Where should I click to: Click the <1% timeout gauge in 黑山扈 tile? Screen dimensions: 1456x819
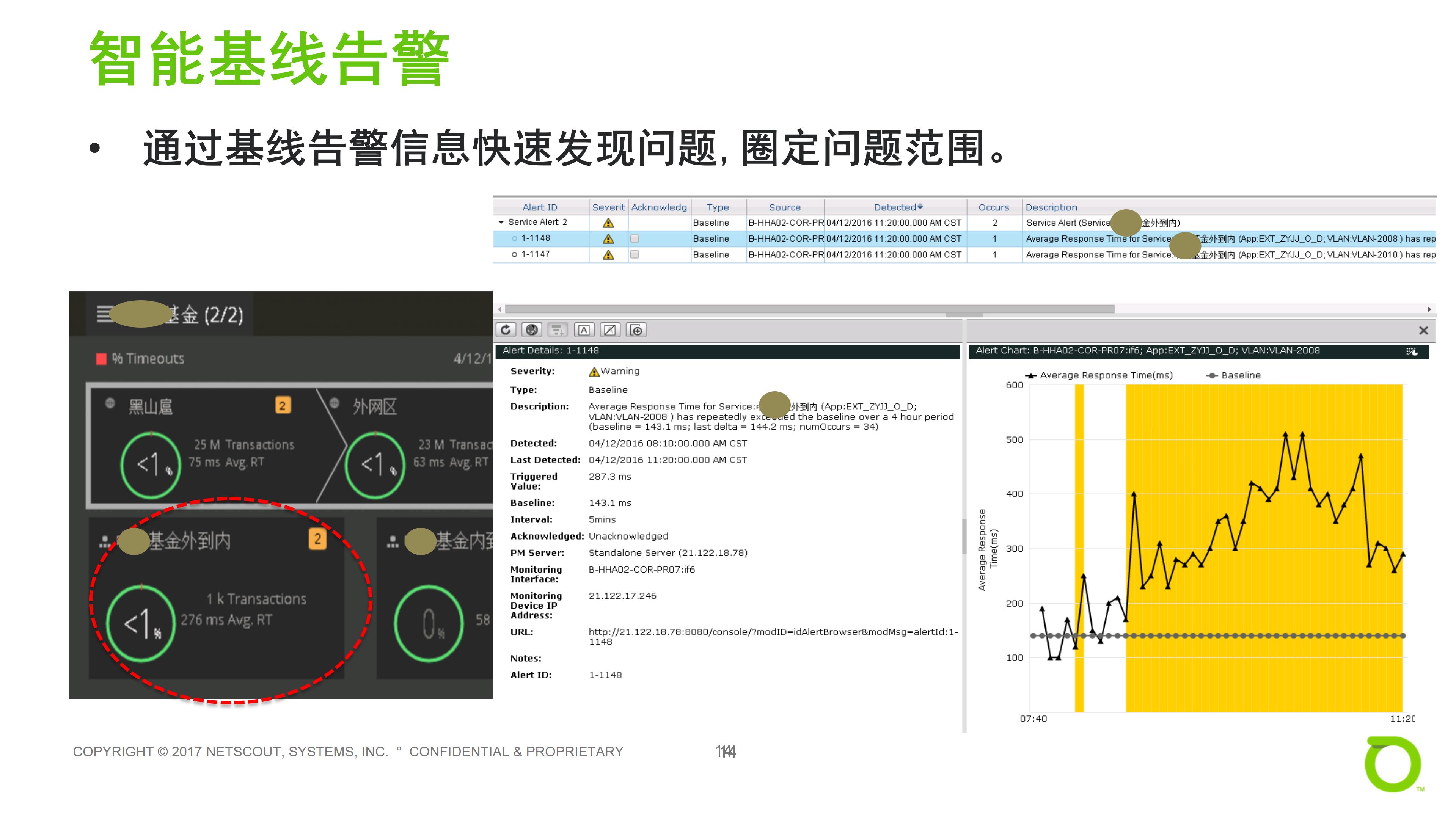[151, 464]
